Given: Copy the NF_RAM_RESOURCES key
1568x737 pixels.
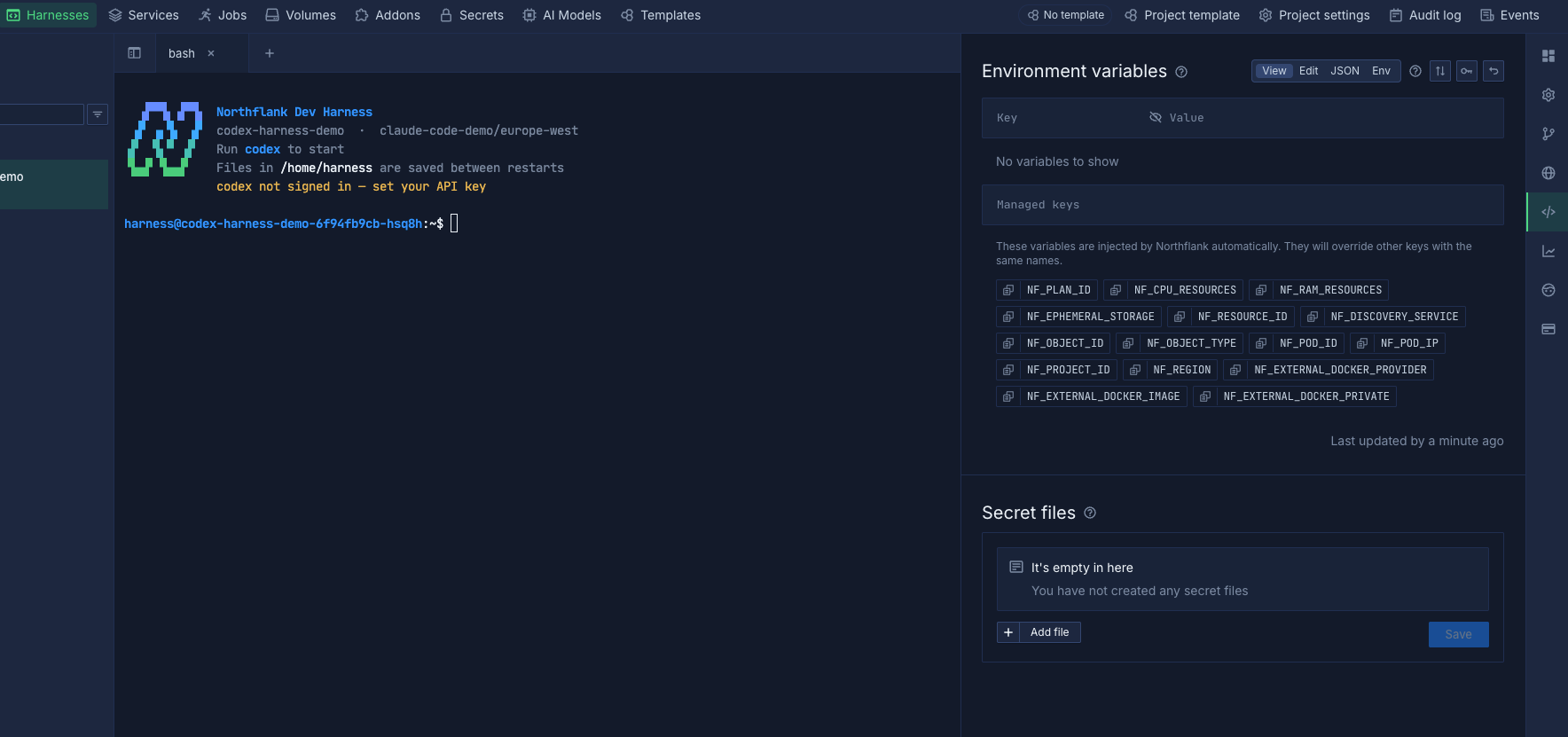Looking at the screenshot, I should [1261, 290].
